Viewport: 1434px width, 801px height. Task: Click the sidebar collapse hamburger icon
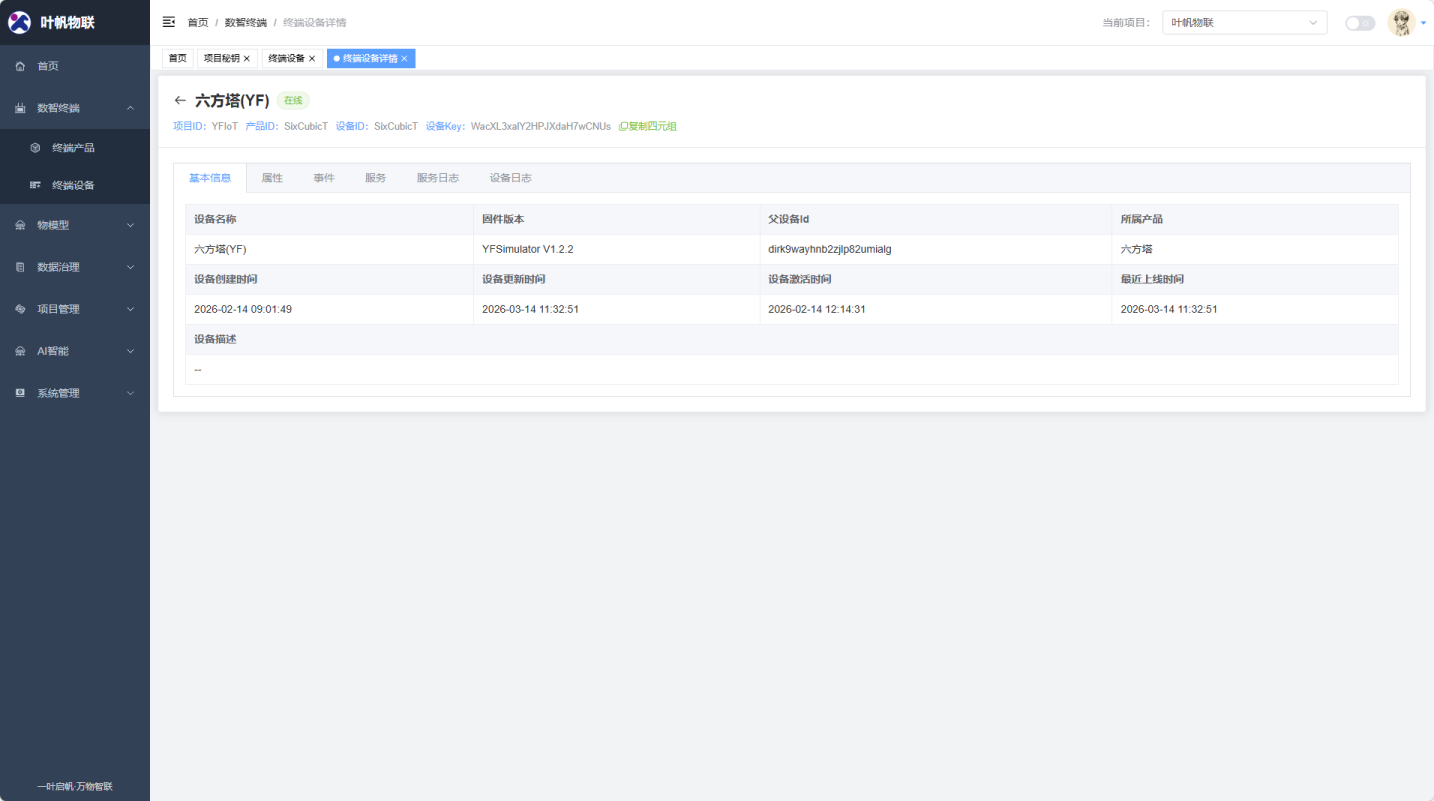point(169,22)
